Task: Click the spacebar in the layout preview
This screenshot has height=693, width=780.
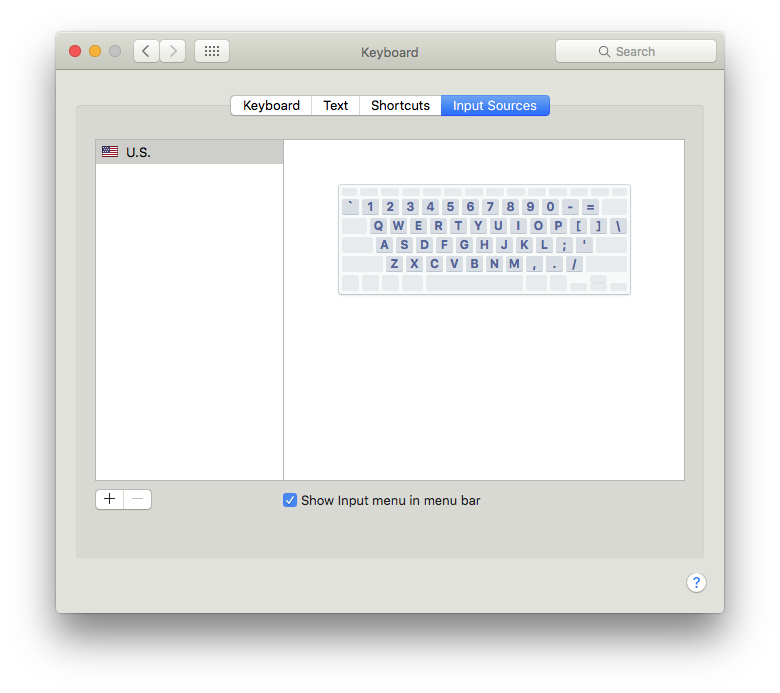Action: tap(475, 283)
